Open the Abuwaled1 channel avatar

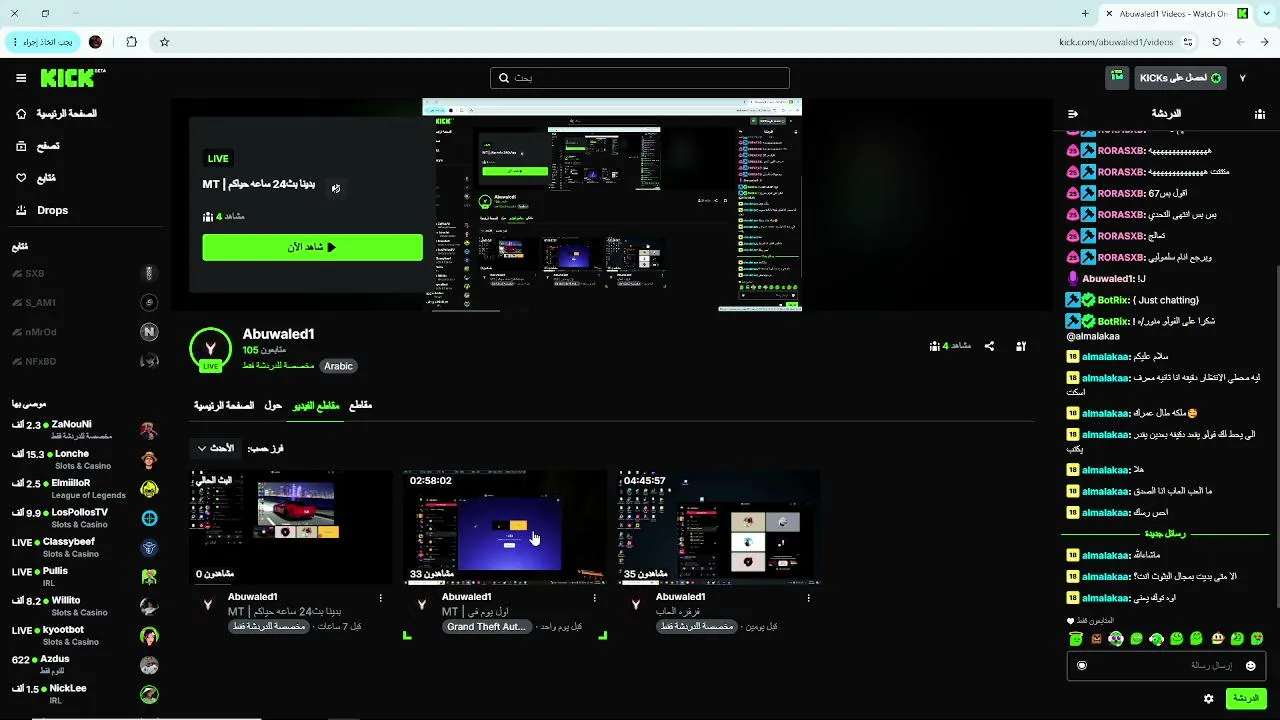tap(210, 348)
